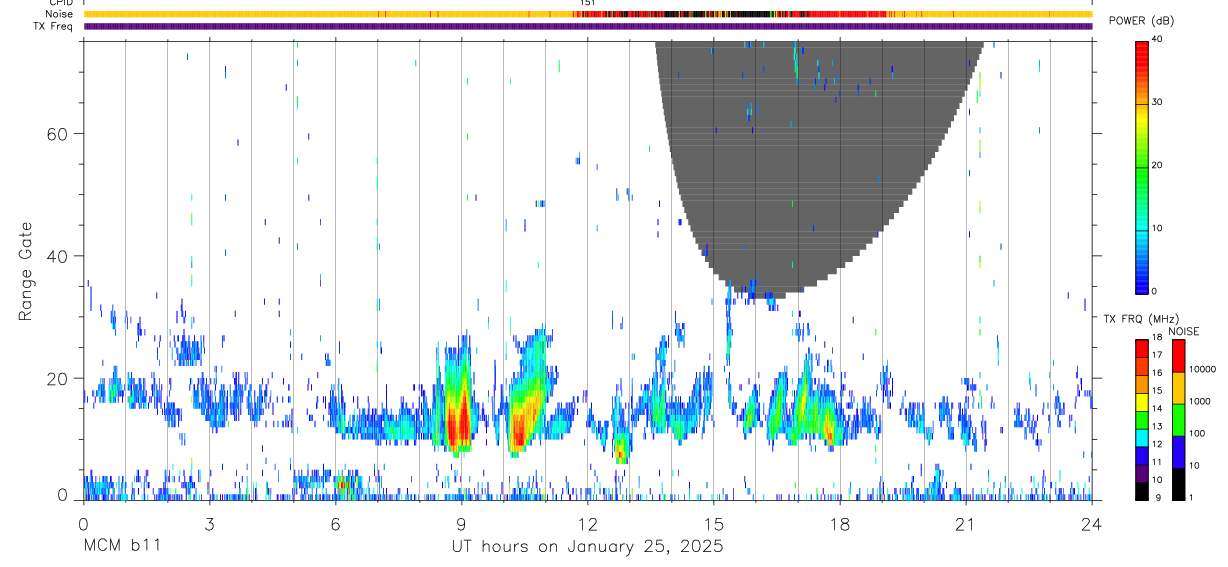The width and height of the screenshot is (1228, 567).
Task: Click the POWER (dB) gradient color bar
Action: pos(1141,166)
